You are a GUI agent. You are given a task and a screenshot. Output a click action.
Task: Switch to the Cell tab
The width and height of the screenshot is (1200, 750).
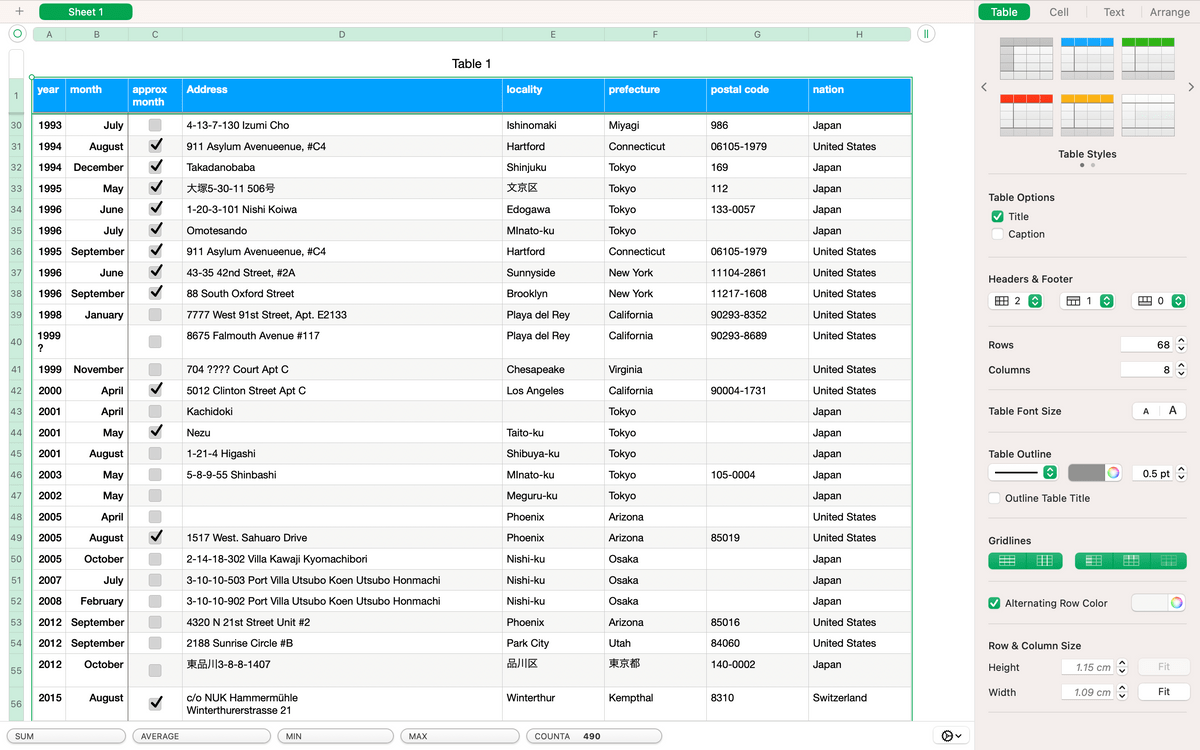coord(1059,12)
